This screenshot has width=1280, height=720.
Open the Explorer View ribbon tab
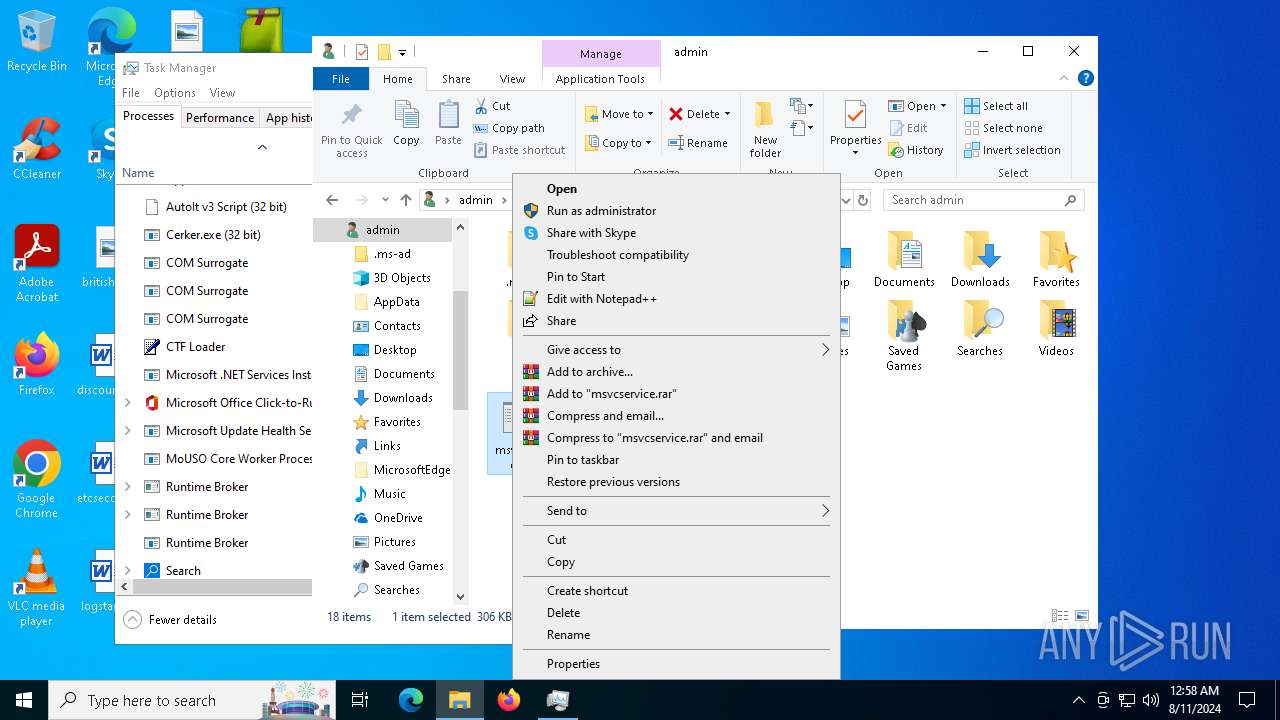coord(512,79)
